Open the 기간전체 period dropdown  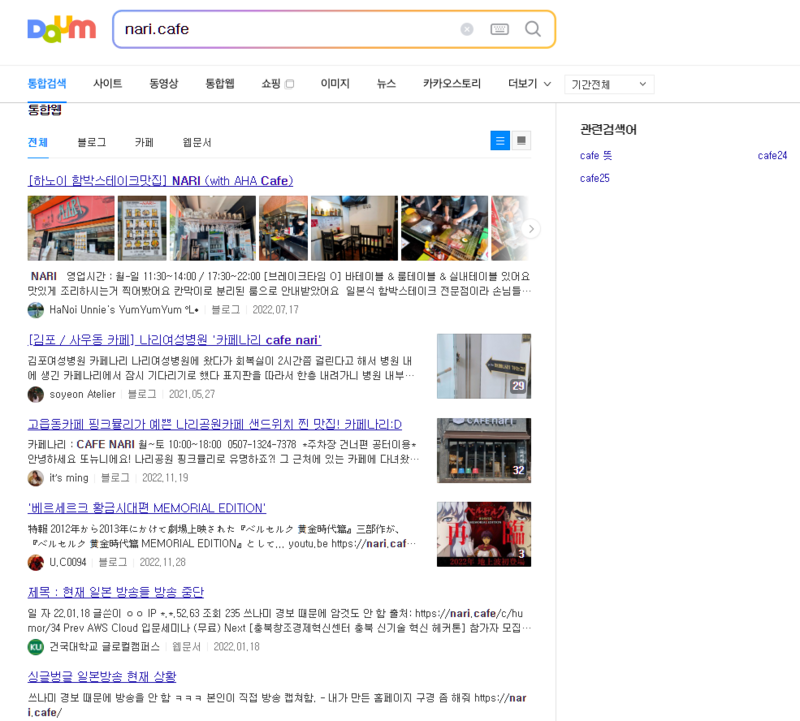tap(609, 84)
